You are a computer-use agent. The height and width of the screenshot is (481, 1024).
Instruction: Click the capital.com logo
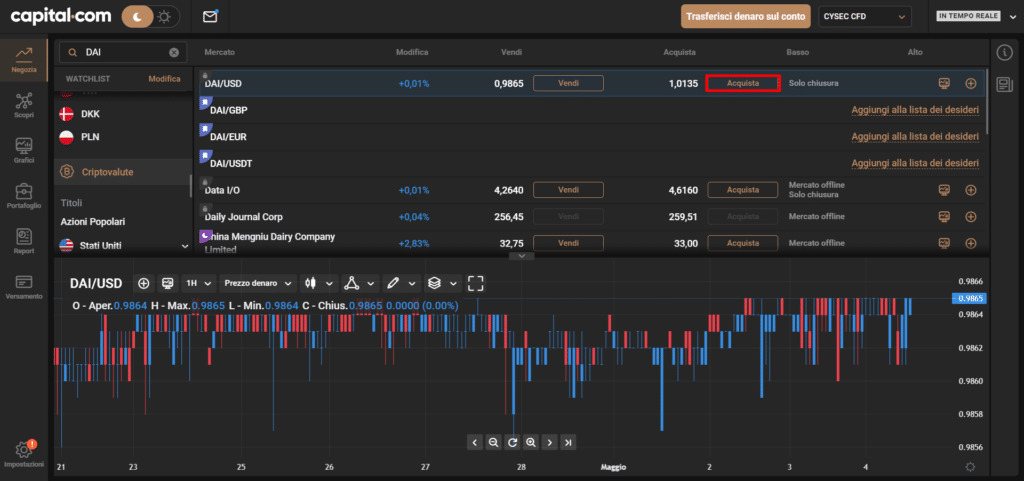coord(61,16)
